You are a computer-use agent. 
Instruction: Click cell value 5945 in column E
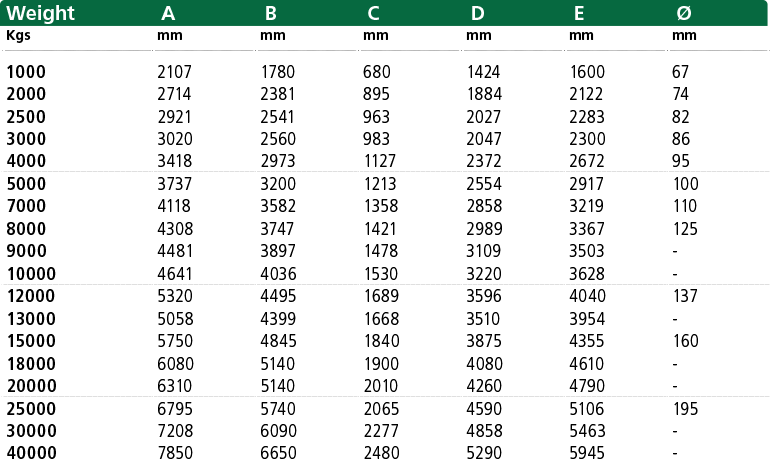(x=587, y=452)
